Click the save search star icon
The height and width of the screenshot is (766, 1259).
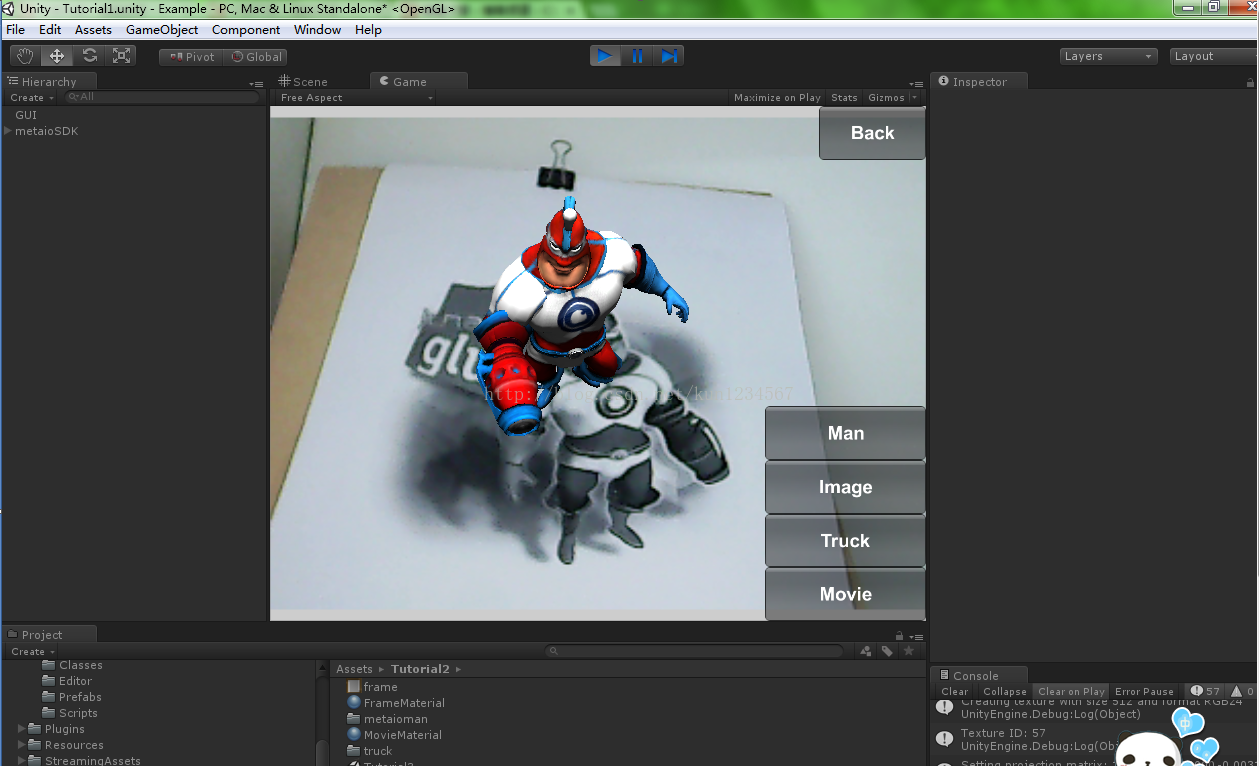point(909,651)
